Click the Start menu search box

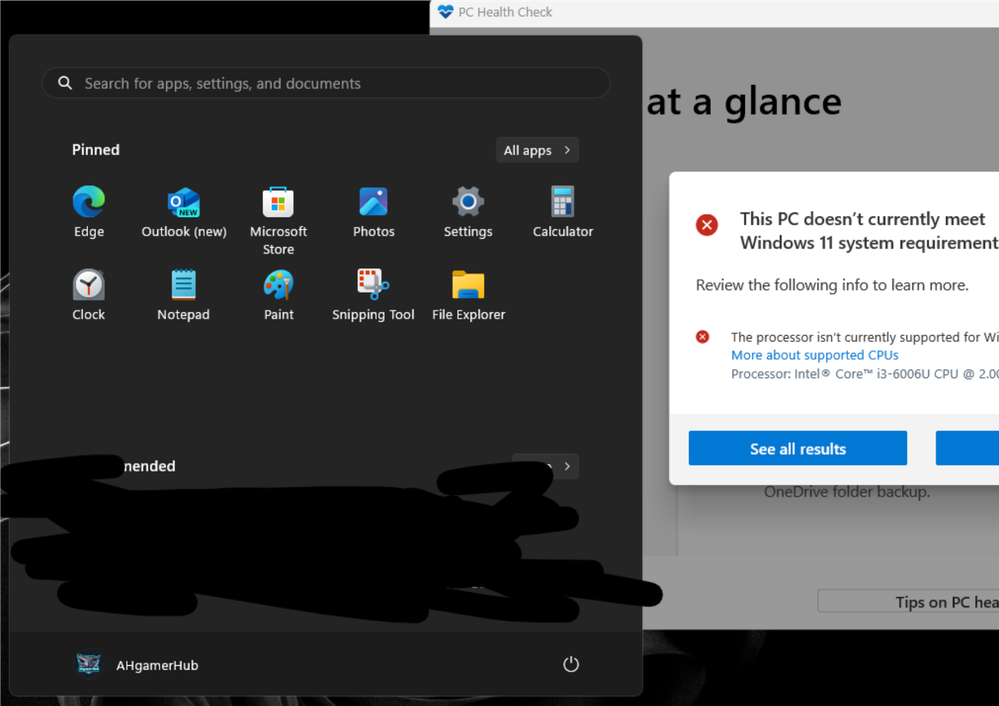pos(326,83)
